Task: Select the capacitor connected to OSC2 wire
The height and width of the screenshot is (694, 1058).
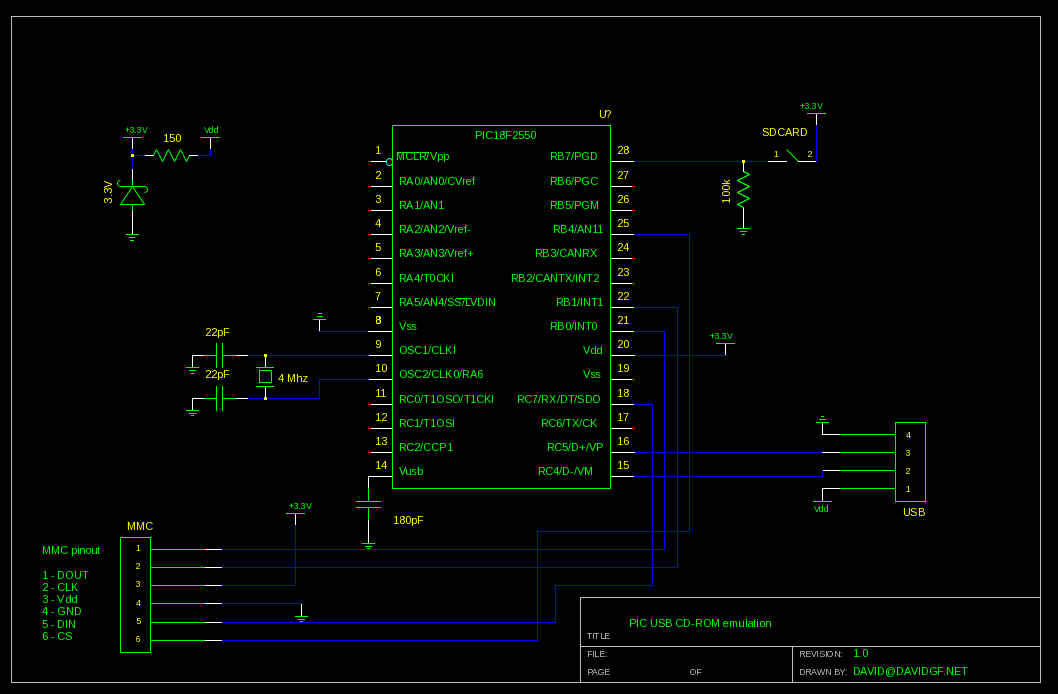Action: pos(219,399)
